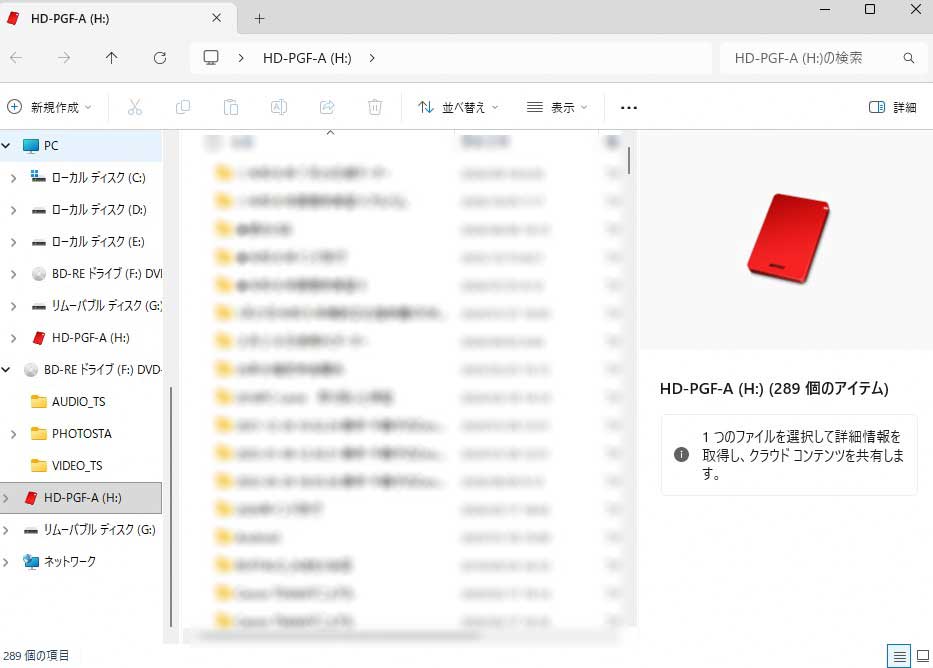Viewport: 933px width, 668px height.
Task: Refresh the current folder view
Action: coord(159,58)
